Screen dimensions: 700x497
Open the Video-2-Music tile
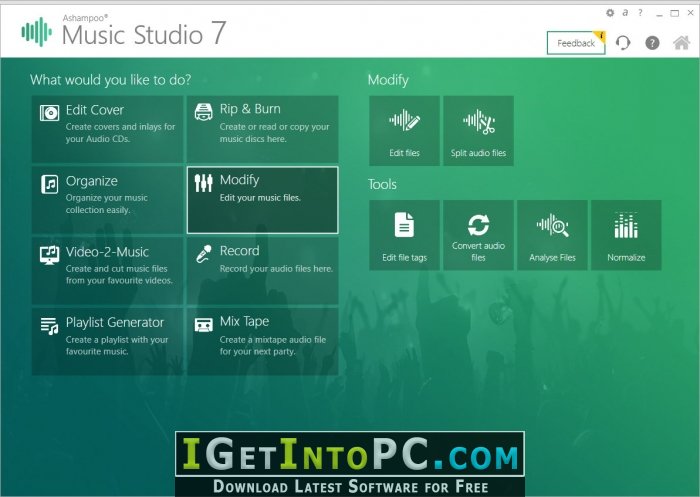(107, 271)
